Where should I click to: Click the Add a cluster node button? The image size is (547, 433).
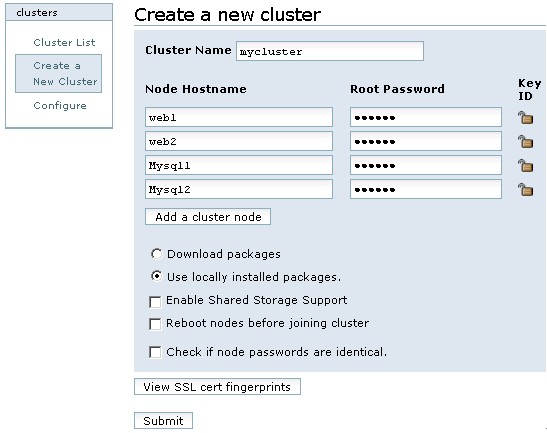208,217
